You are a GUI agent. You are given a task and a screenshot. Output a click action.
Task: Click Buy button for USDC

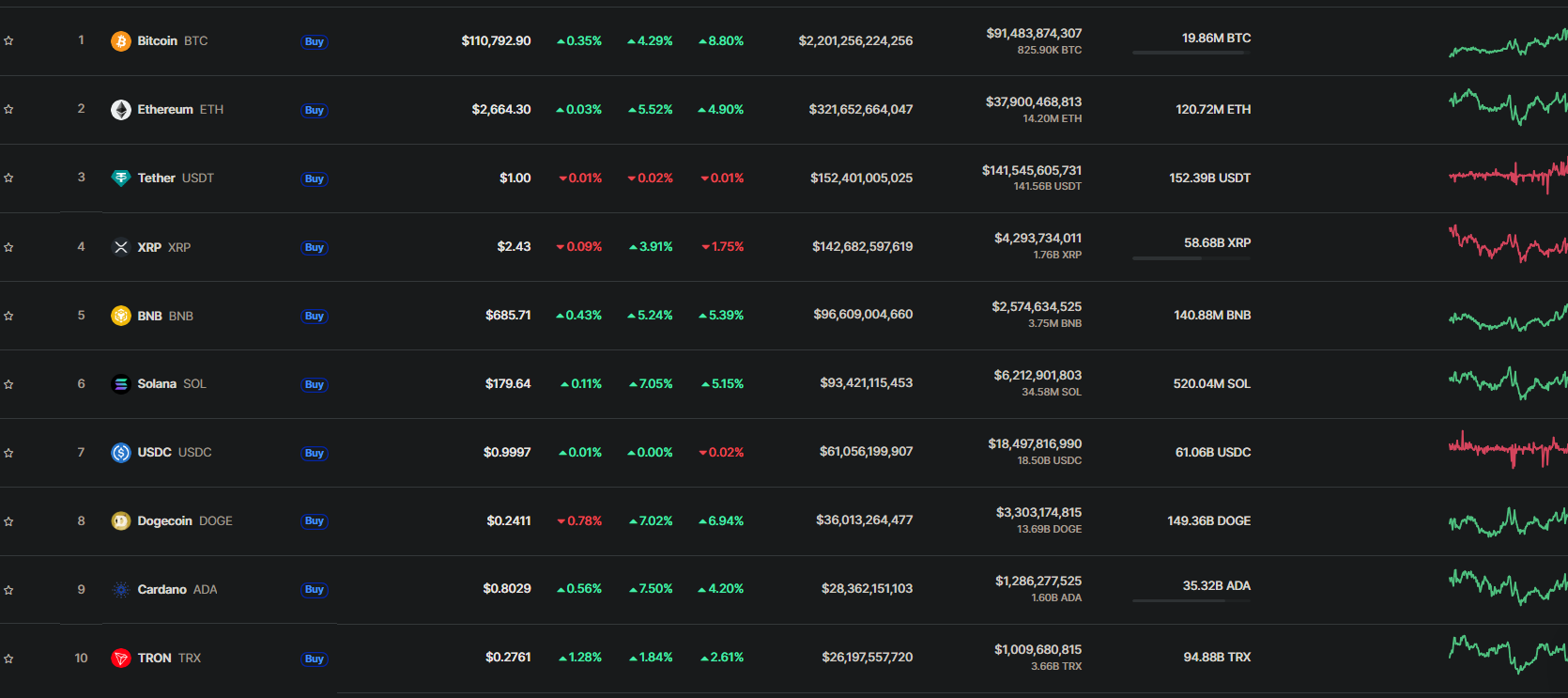[315, 453]
